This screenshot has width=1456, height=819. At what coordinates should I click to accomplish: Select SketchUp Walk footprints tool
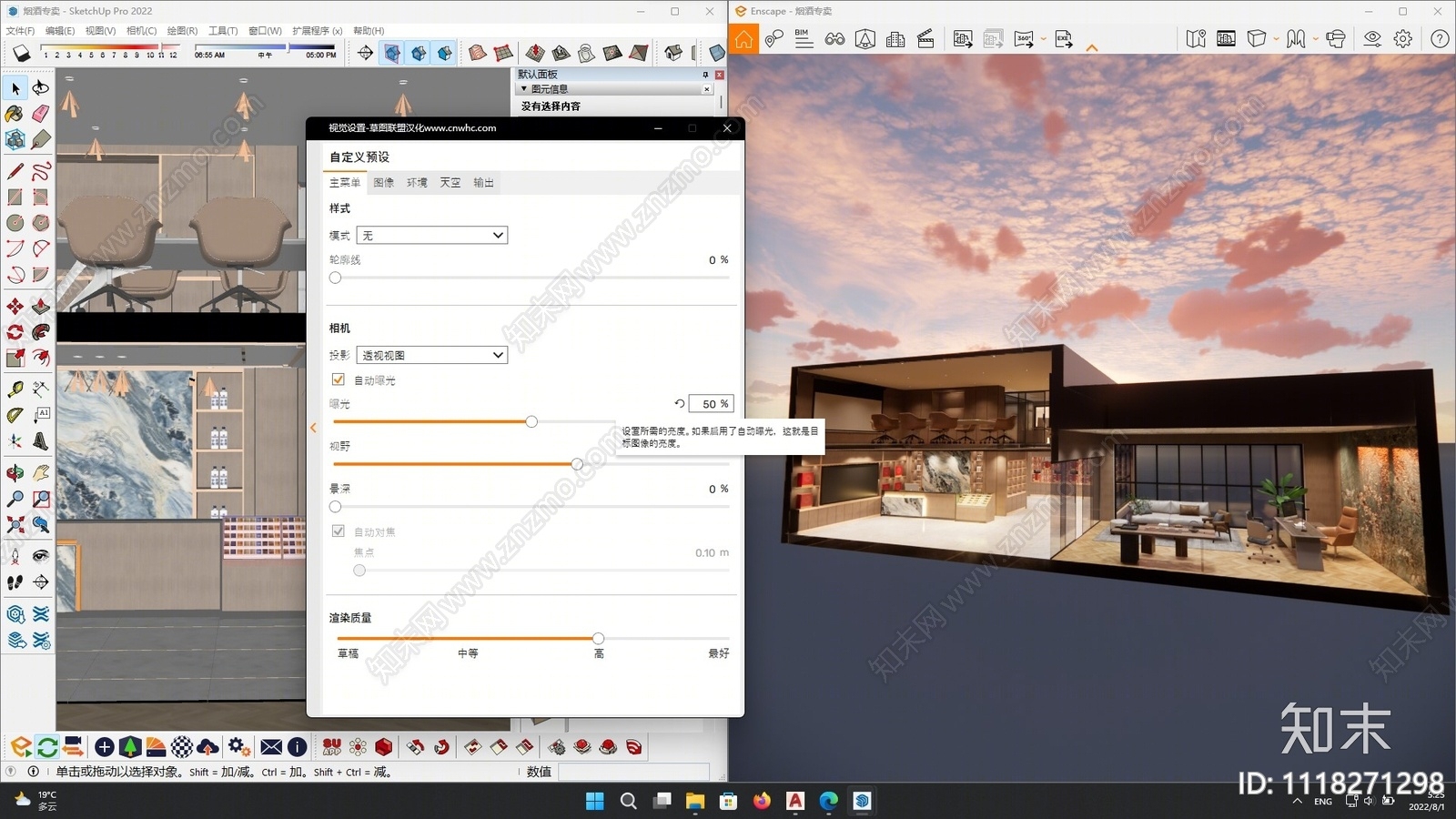pos(15,582)
